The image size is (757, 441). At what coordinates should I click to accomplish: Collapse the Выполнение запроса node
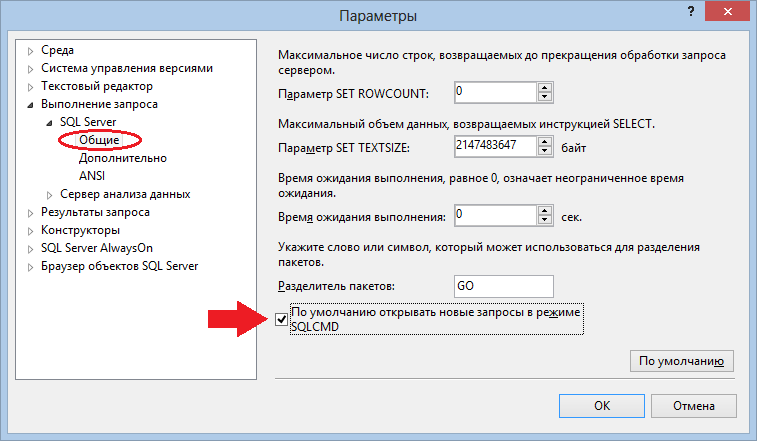click(x=30, y=105)
